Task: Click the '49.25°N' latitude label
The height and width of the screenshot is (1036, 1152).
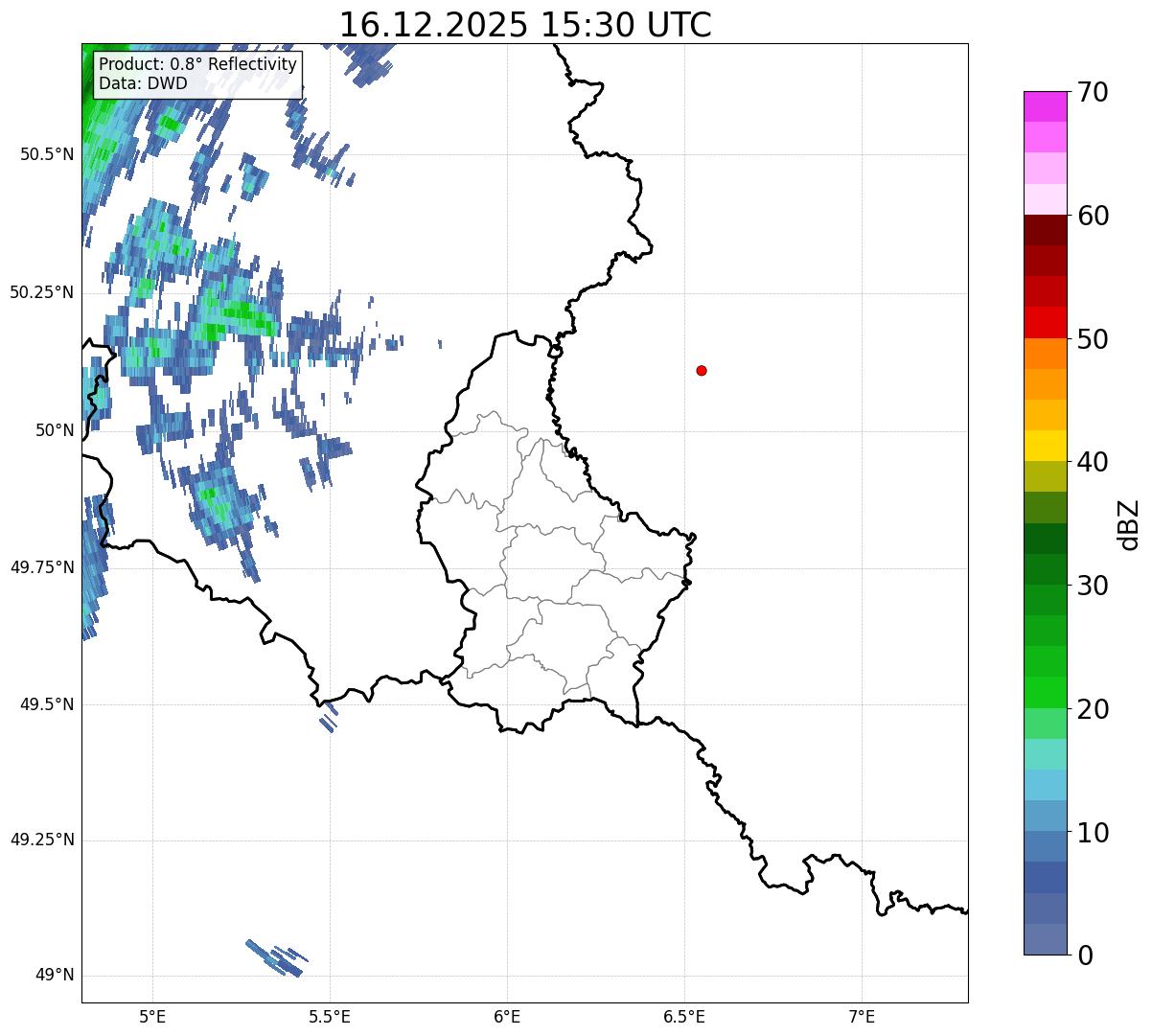Action: pyautogui.click(x=41, y=840)
